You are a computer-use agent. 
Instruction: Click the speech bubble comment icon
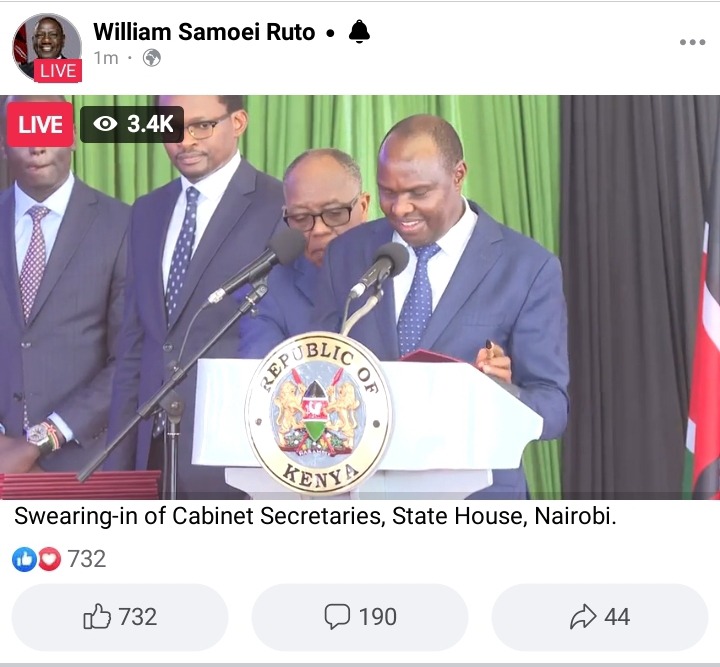point(338,617)
